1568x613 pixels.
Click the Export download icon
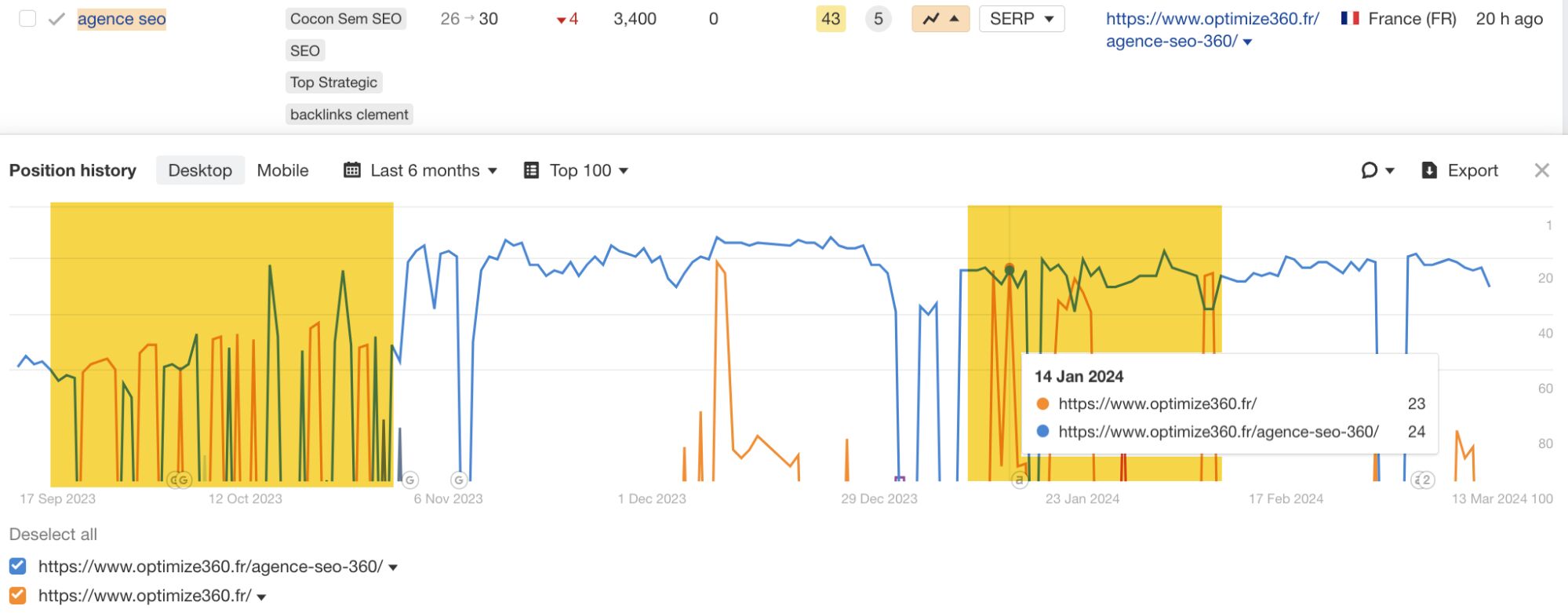pyautogui.click(x=1429, y=170)
